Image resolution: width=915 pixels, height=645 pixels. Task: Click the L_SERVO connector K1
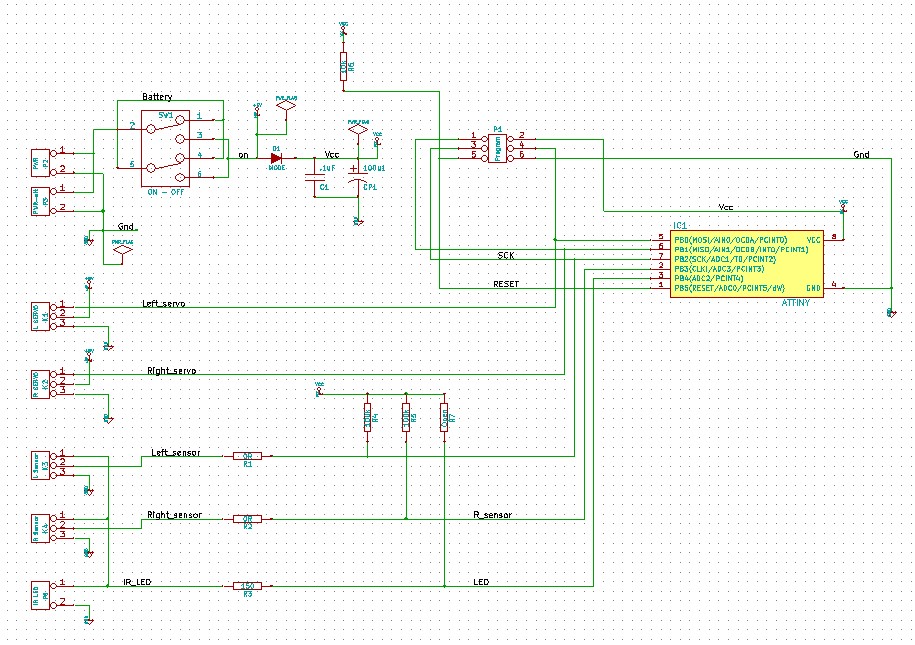click(41, 315)
